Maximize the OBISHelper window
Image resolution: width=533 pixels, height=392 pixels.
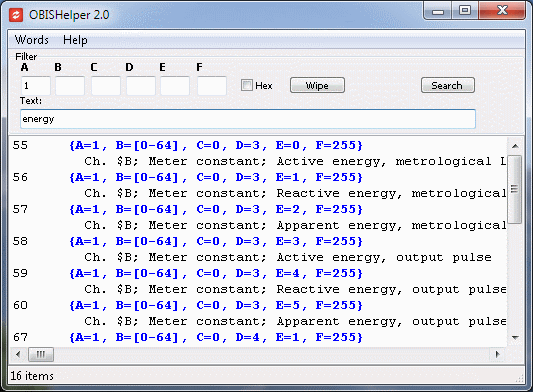coord(465,11)
